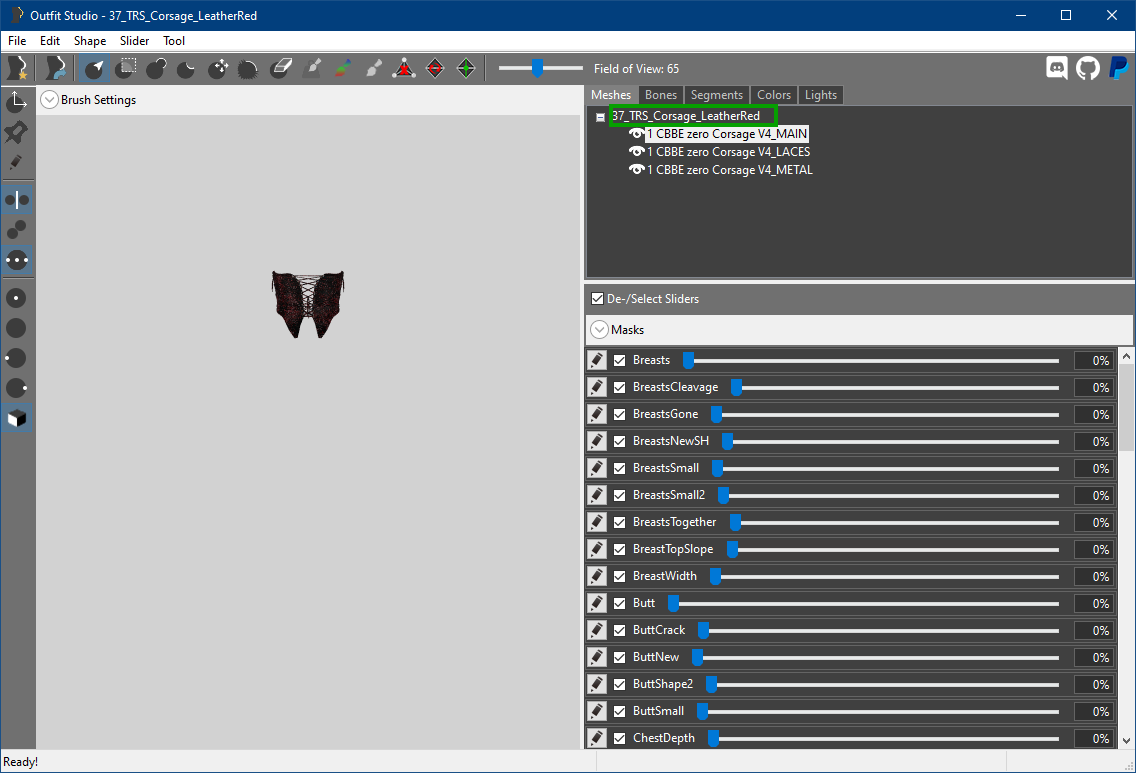1136x773 pixels.
Task: Switch to the Lights tab
Action: [x=821, y=95]
